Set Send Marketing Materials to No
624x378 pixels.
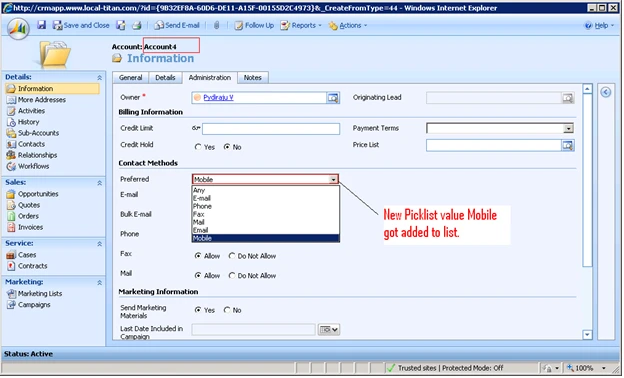pos(227,310)
